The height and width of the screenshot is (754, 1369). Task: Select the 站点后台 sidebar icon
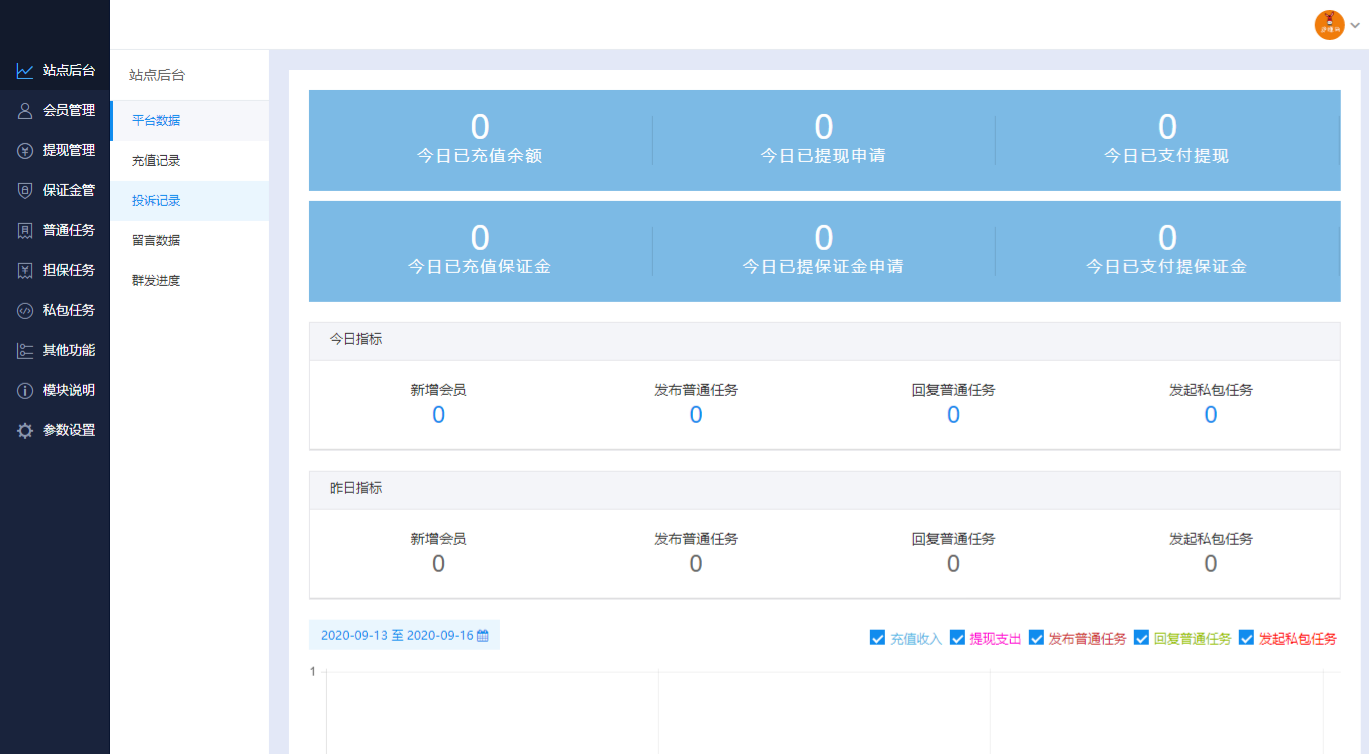pos(24,70)
